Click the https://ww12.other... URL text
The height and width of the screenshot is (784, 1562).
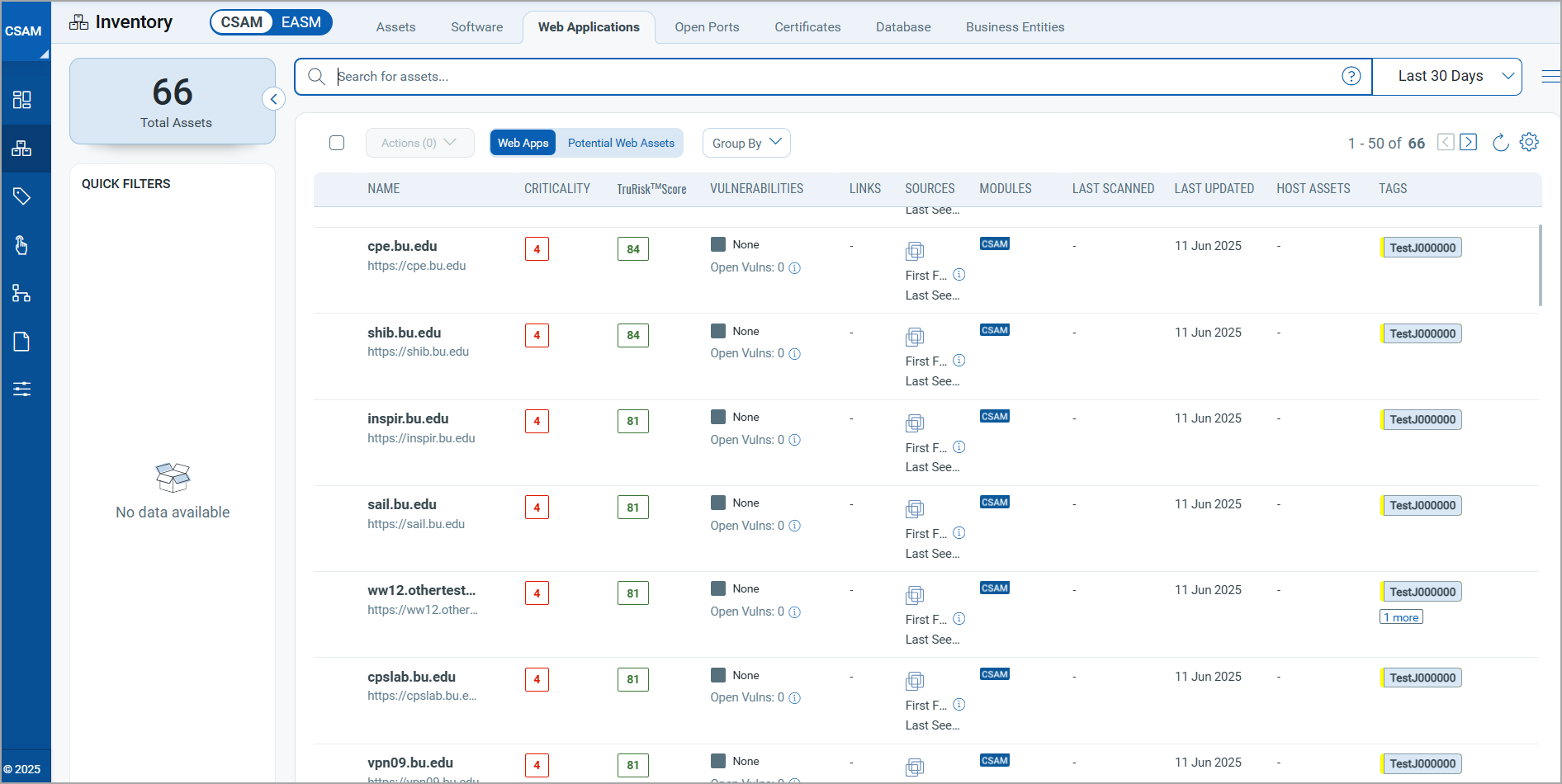pos(423,610)
